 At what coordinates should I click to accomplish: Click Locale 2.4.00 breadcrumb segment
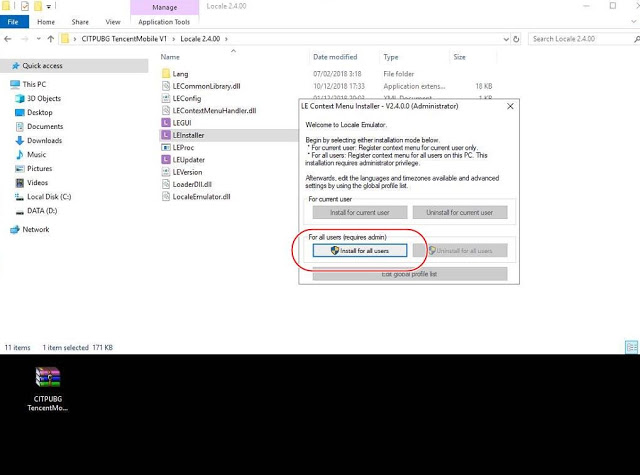[x=200, y=39]
